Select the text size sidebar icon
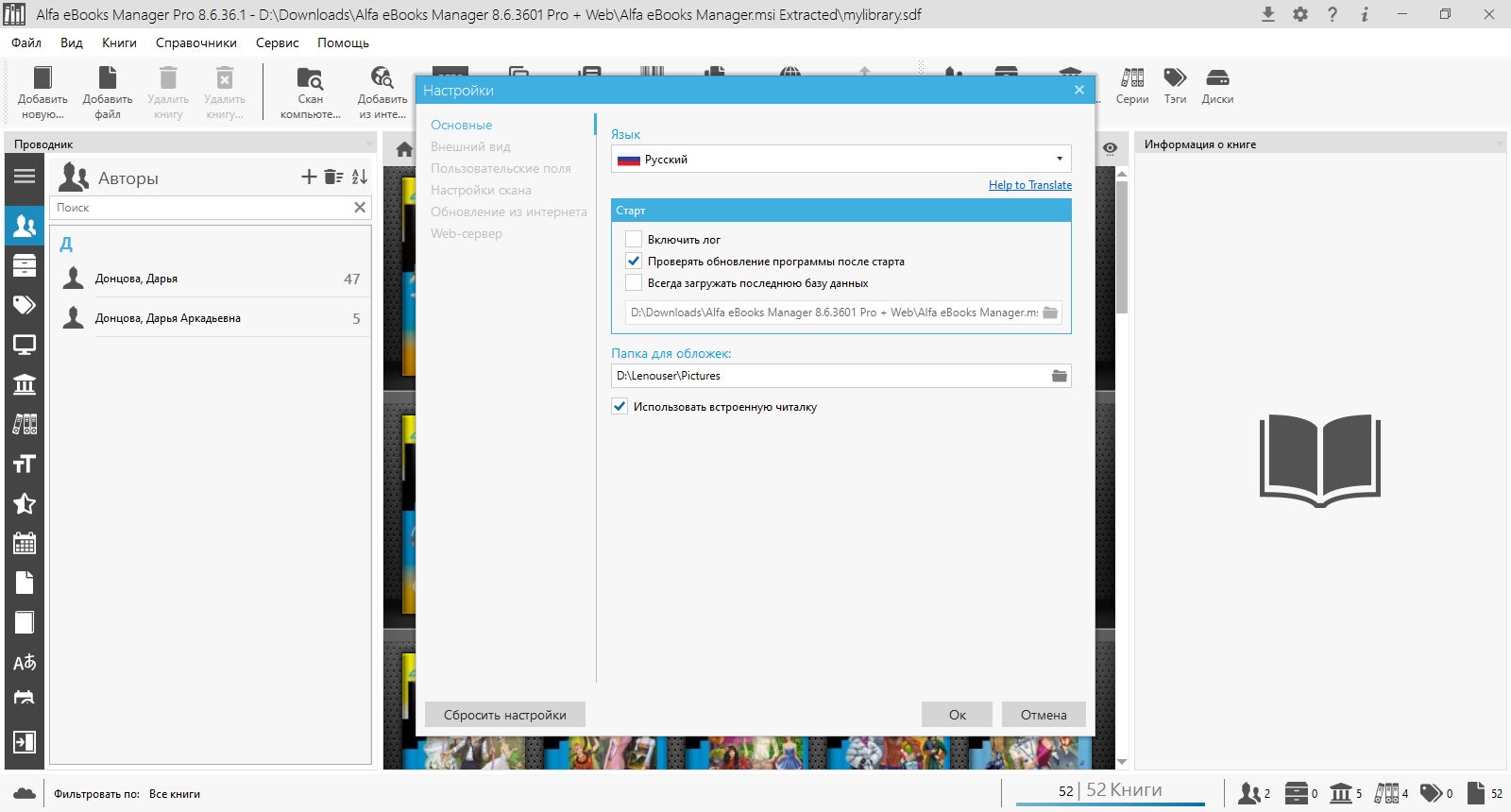The image size is (1511, 812). point(25,464)
